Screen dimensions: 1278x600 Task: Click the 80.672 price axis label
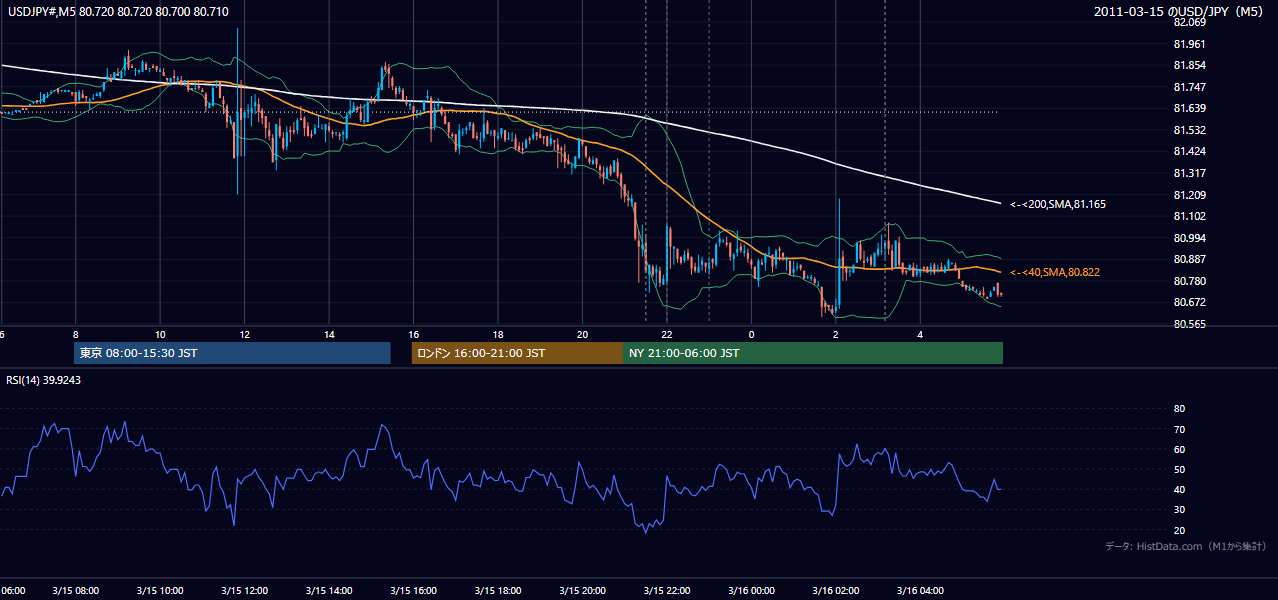pos(1190,302)
